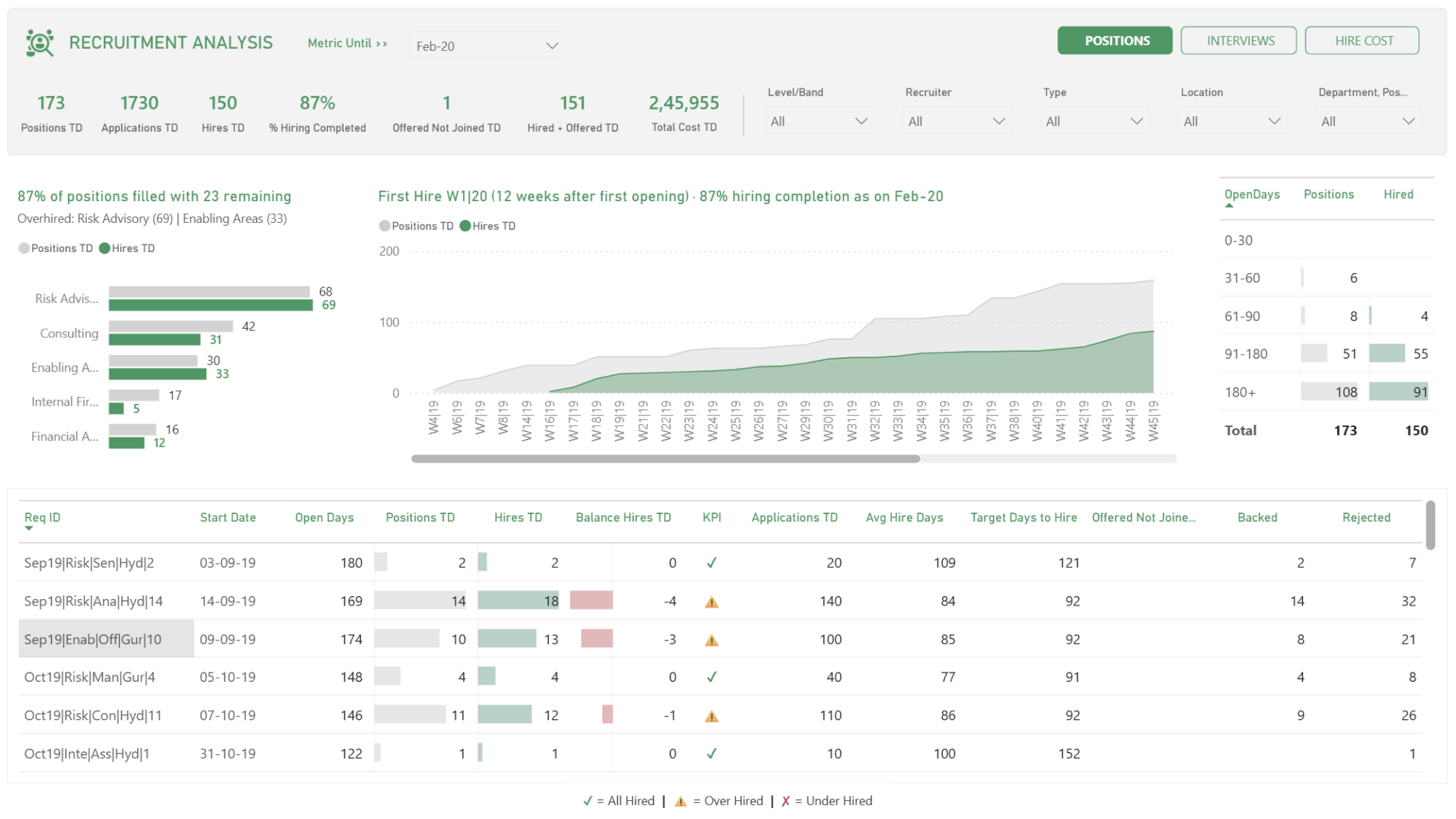Image resolution: width=1456 pixels, height=819 pixels.
Task: Toggle Hires TD legend in the weekly area chart
Action: [488, 226]
